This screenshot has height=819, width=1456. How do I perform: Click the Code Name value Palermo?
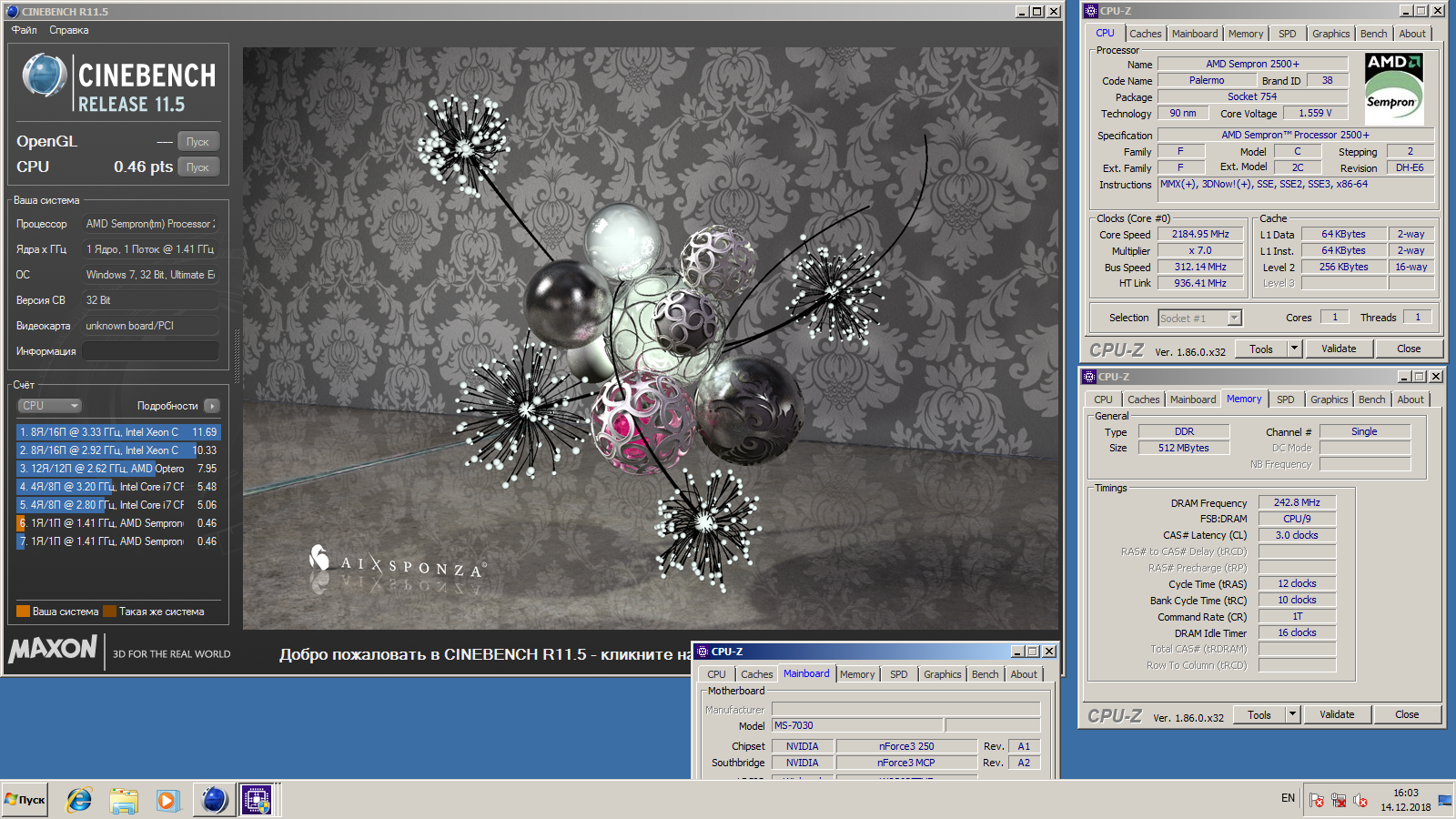click(1207, 80)
